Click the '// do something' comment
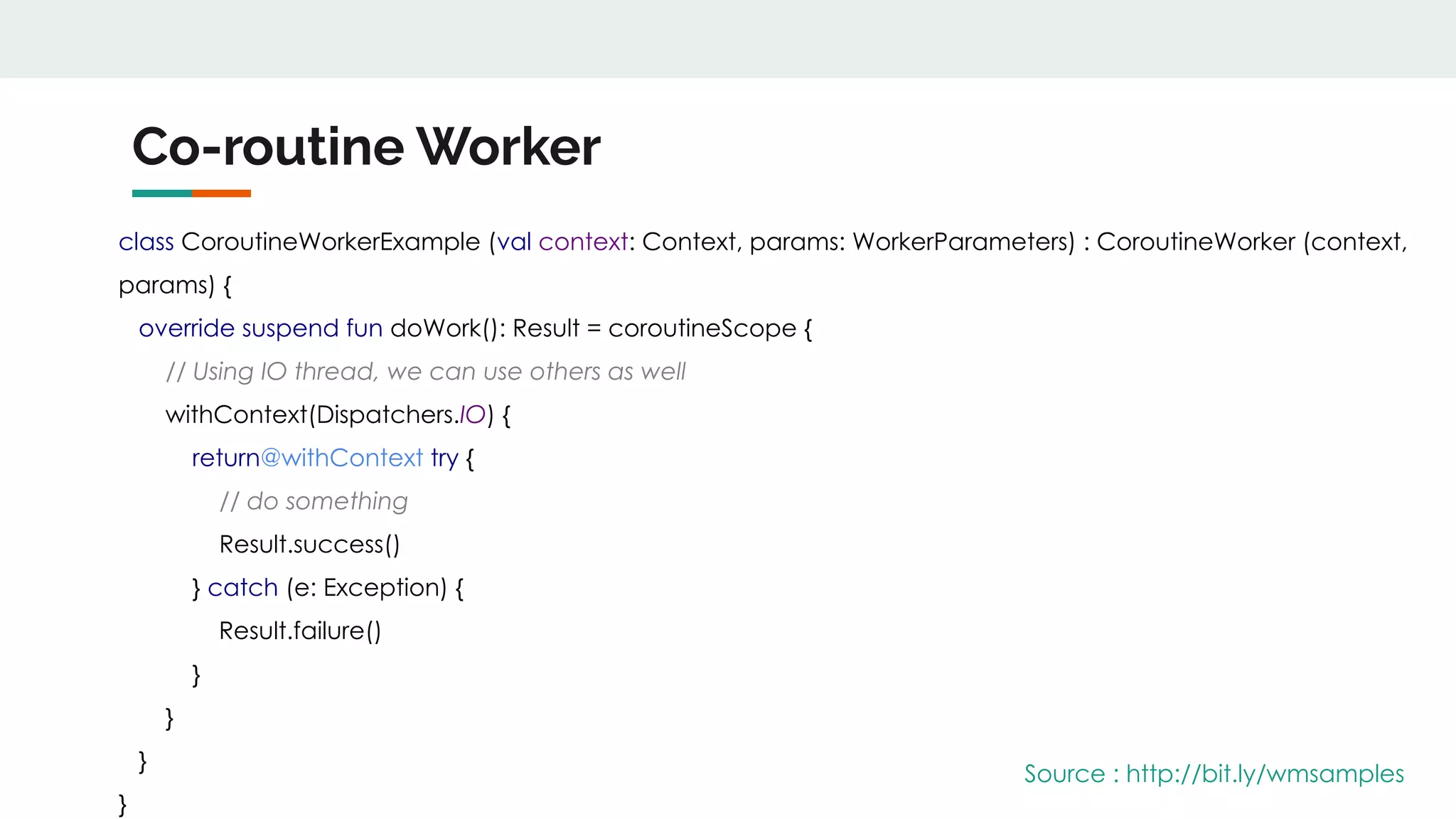 (x=314, y=501)
